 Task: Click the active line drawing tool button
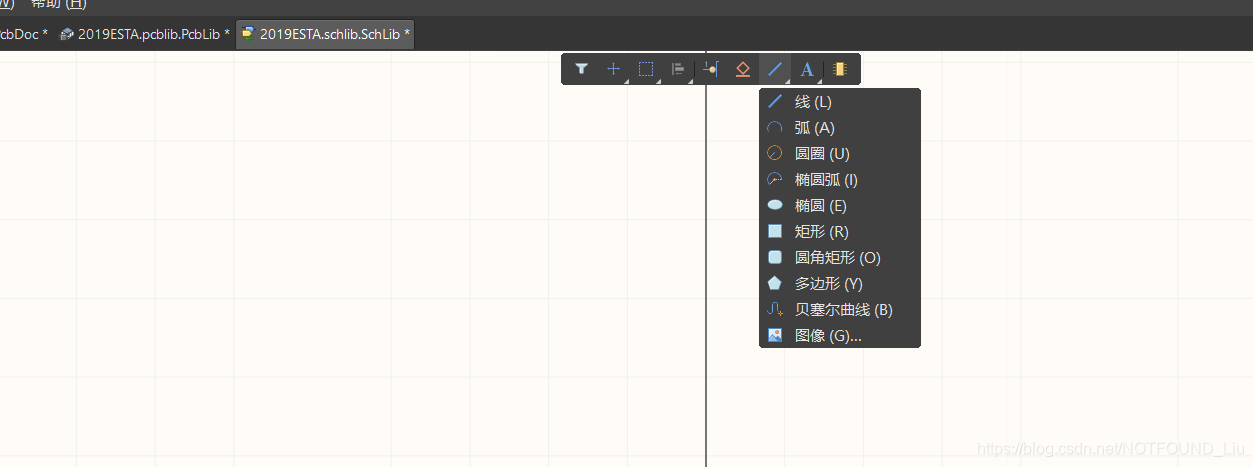pos(774,69)
